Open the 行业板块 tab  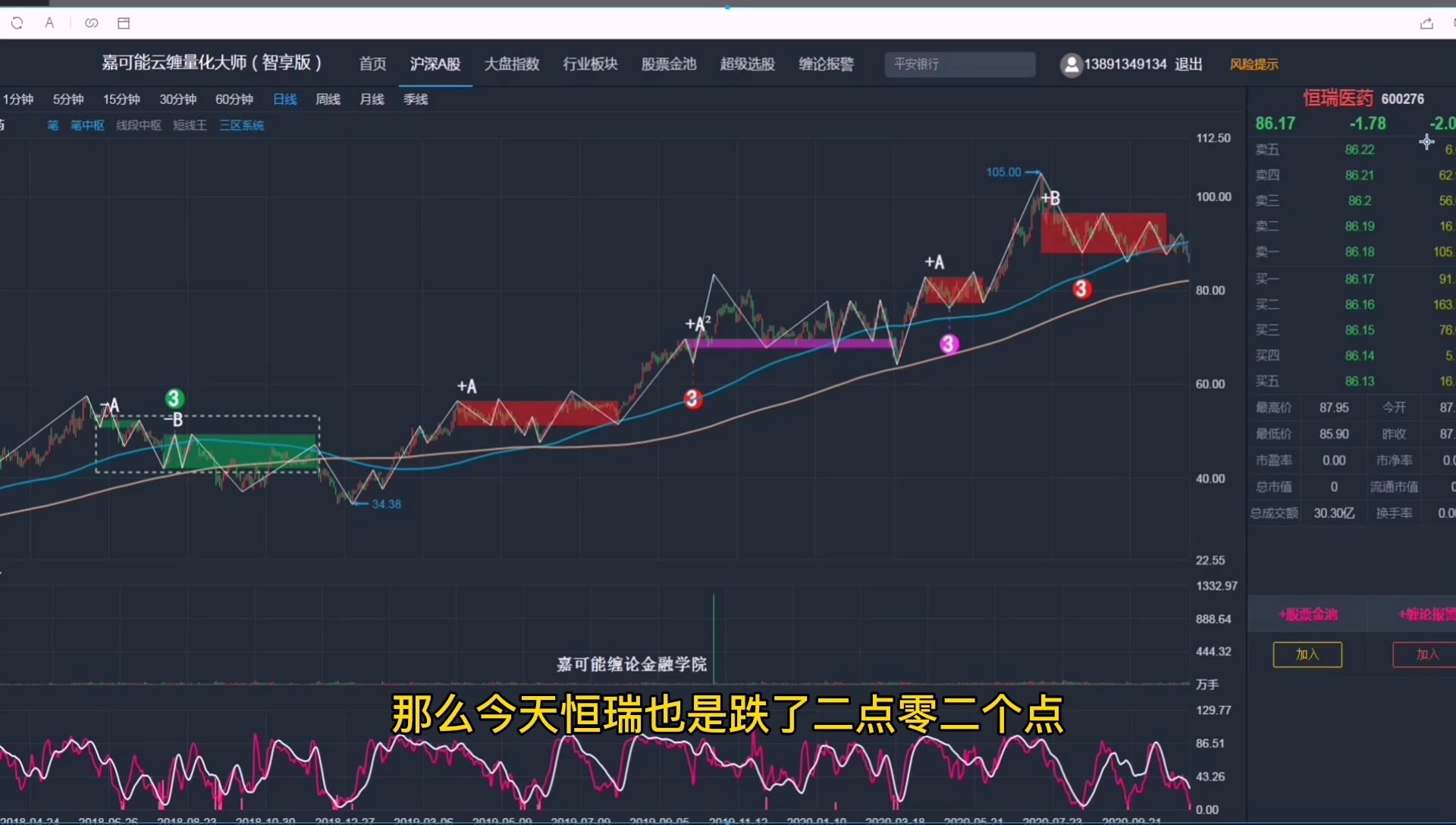coord(590,64)
